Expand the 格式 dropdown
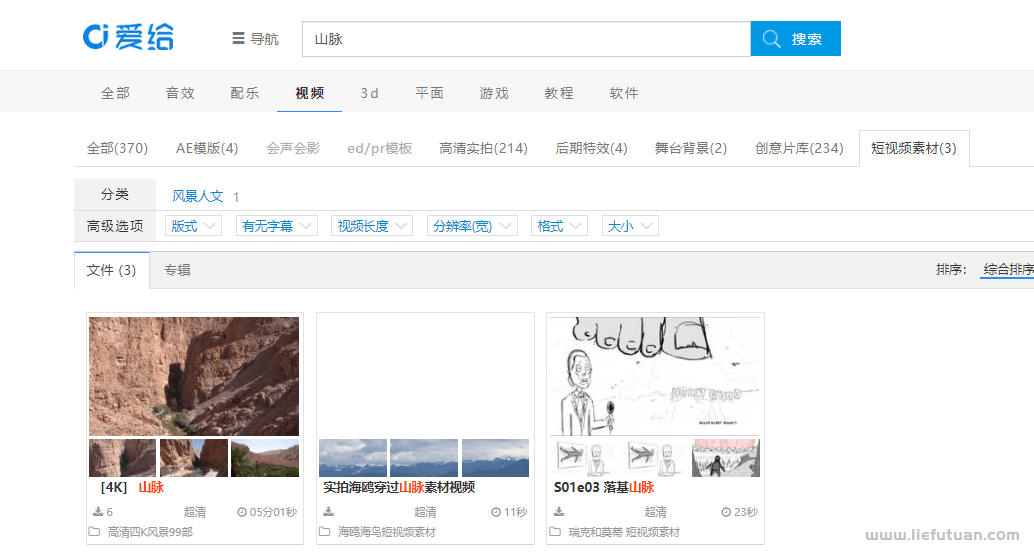 pos(559,226)
